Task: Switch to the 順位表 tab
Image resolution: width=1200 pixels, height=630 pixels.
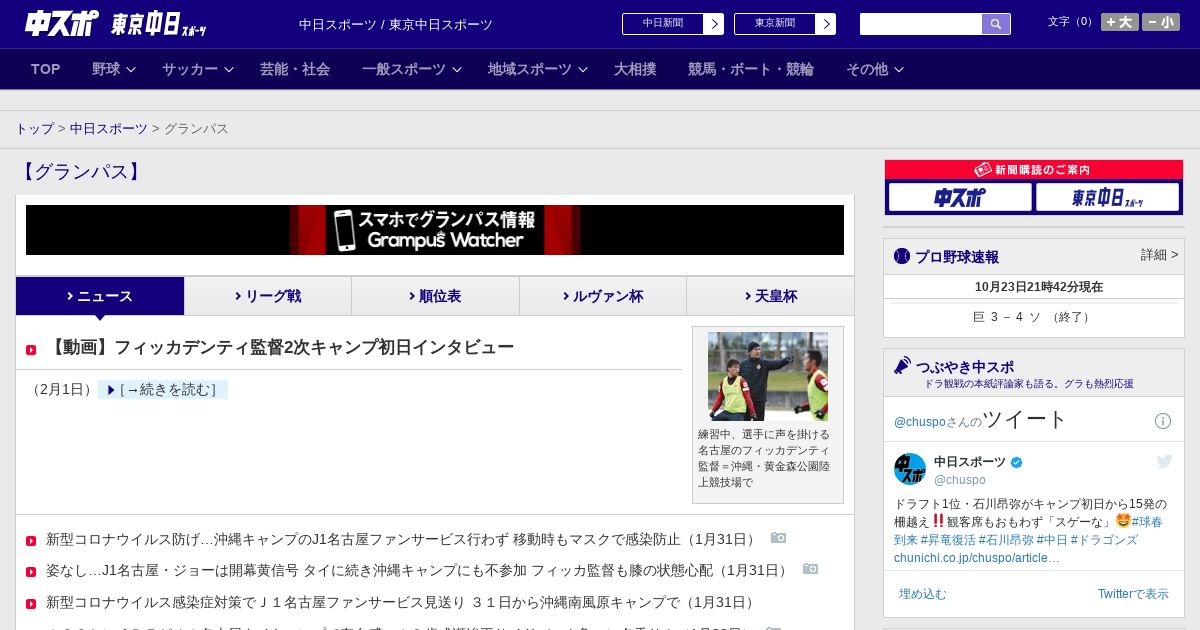Action: [435, 296]
